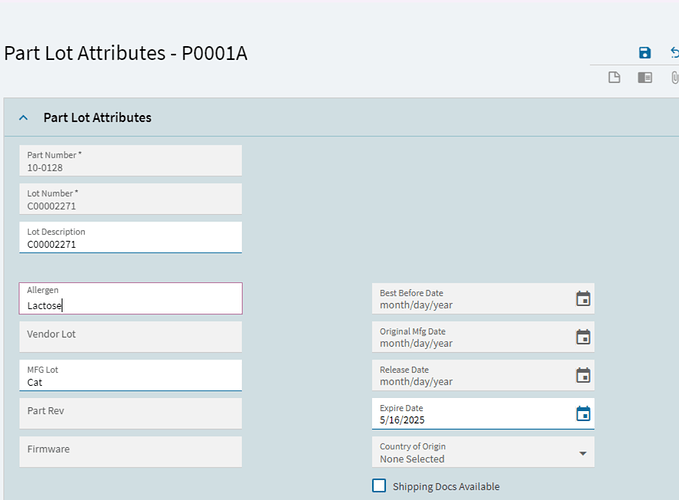
Task: Open the Release Date calendar picker
Action: point(583,375)
